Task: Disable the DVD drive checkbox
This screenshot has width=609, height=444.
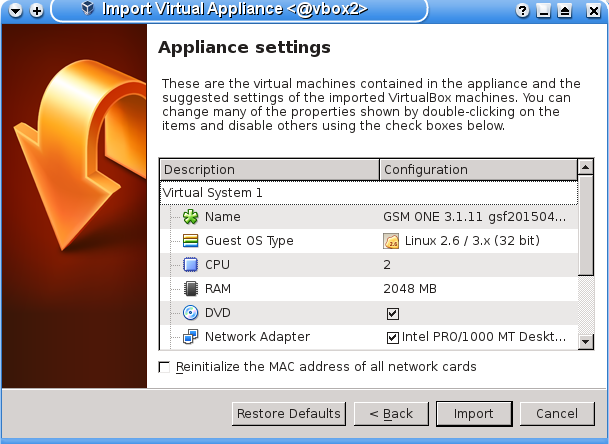Action: 393,313
